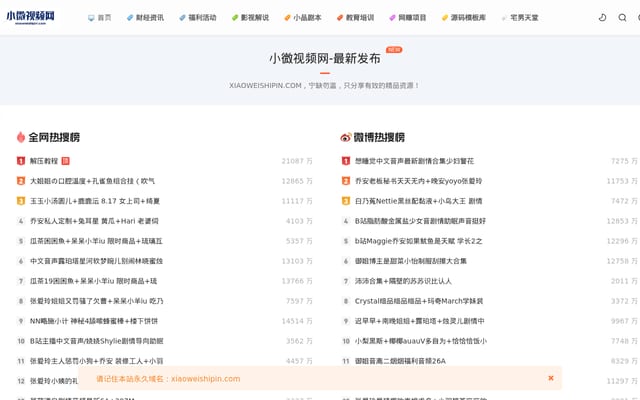Click the 小微视频网 site logo
Image resolution: width=640 pixels, height=400 pixels.
click(30, 17)
